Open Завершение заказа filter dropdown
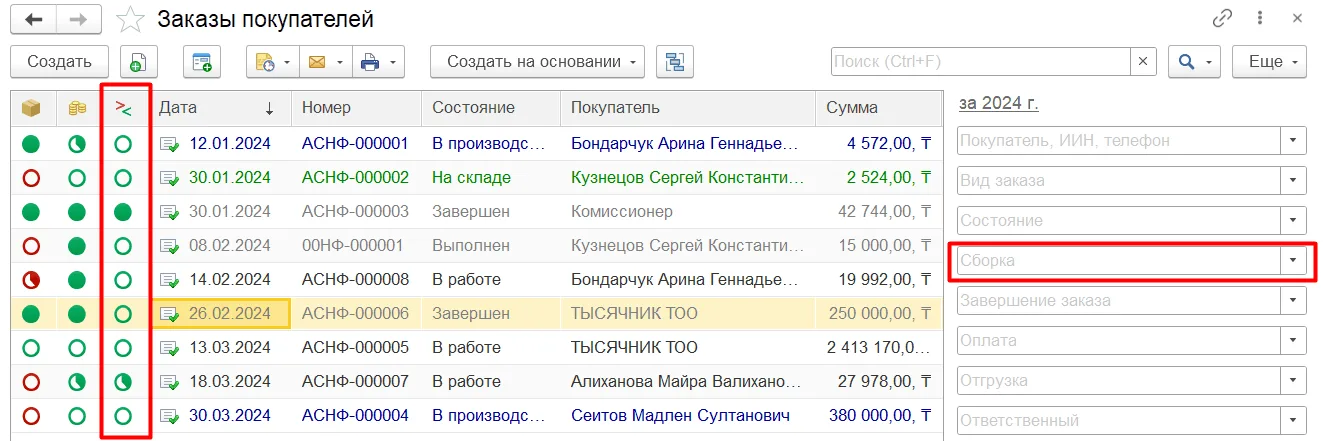Screen dimensions: 1323x441 (x=1294, y=301)
